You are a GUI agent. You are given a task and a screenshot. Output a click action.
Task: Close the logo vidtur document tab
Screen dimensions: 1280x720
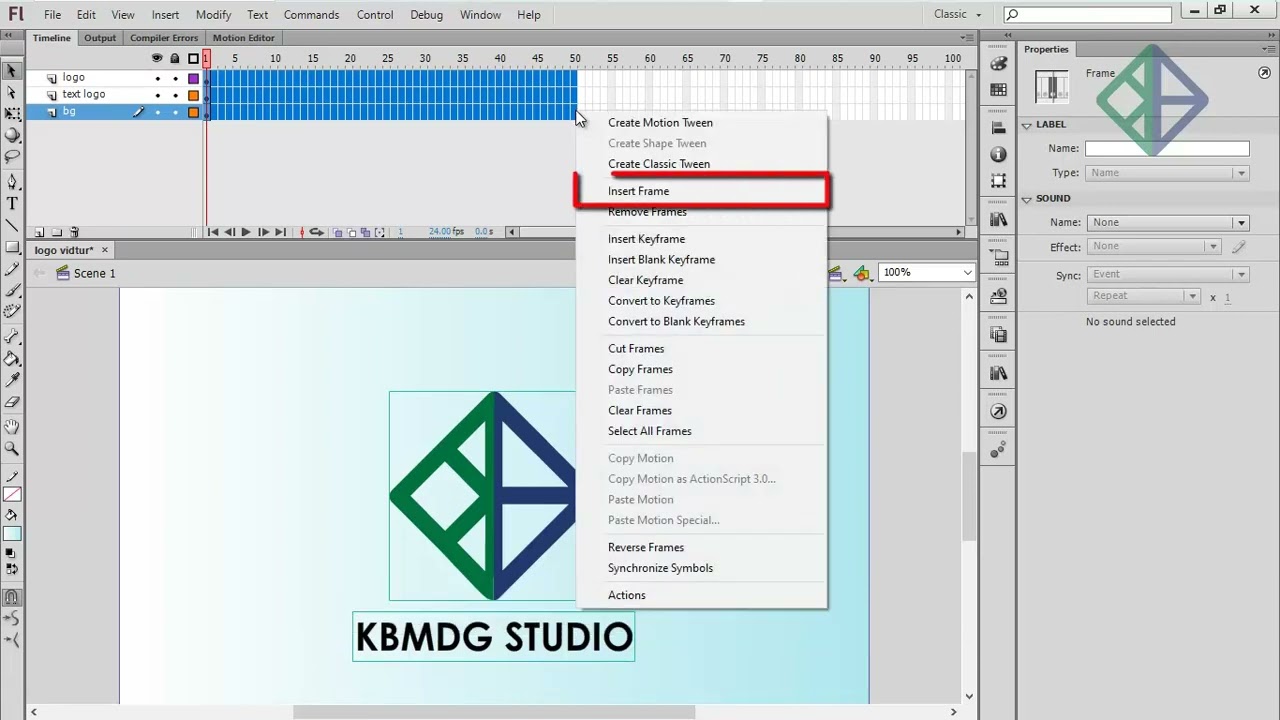104,250
